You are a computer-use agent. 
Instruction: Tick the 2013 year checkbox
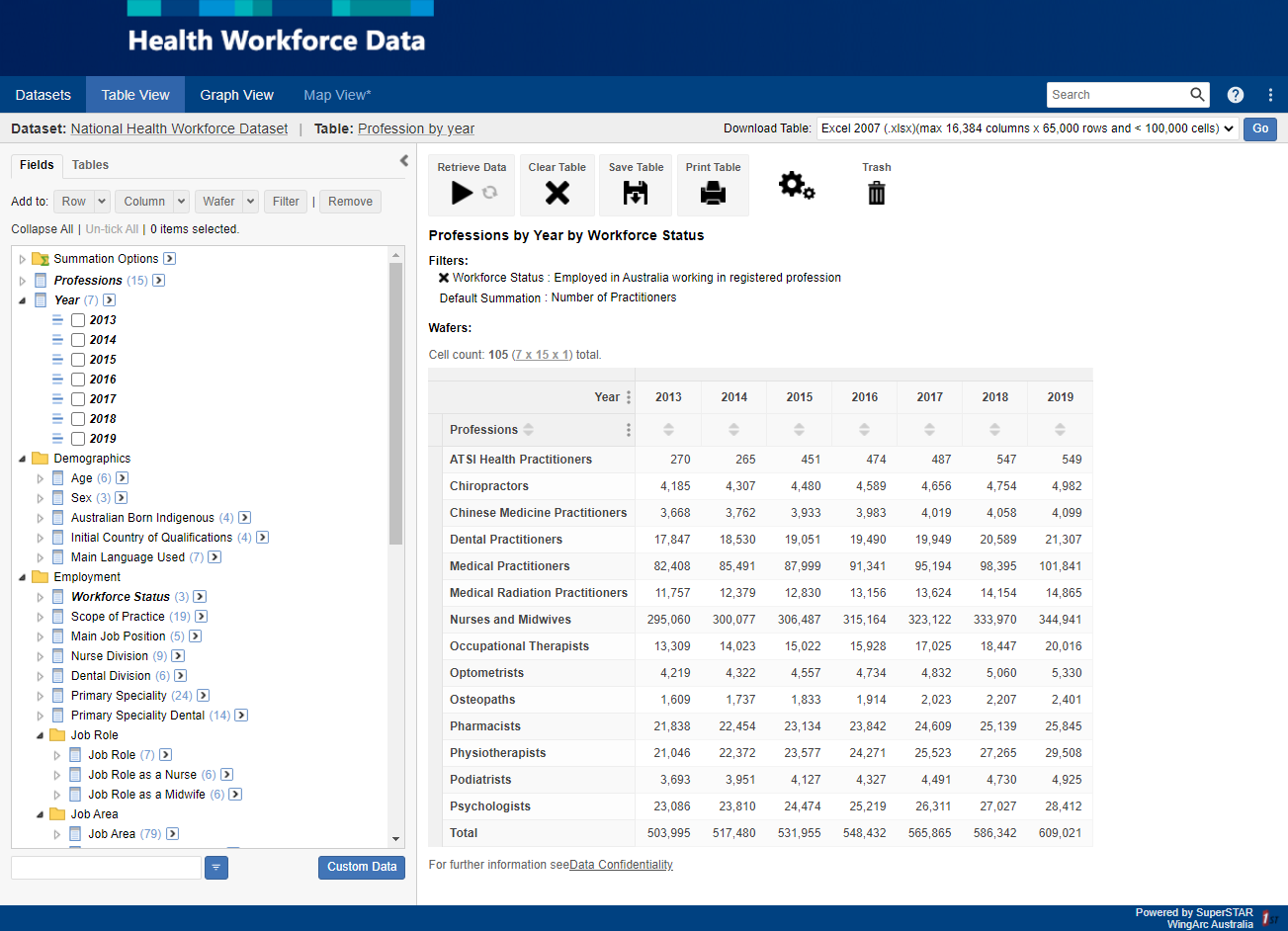point(78,320)
